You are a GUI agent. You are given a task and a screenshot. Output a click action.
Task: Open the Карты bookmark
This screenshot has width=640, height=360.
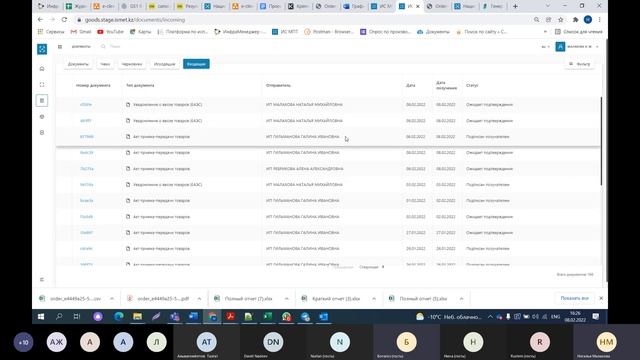[141, 31]
